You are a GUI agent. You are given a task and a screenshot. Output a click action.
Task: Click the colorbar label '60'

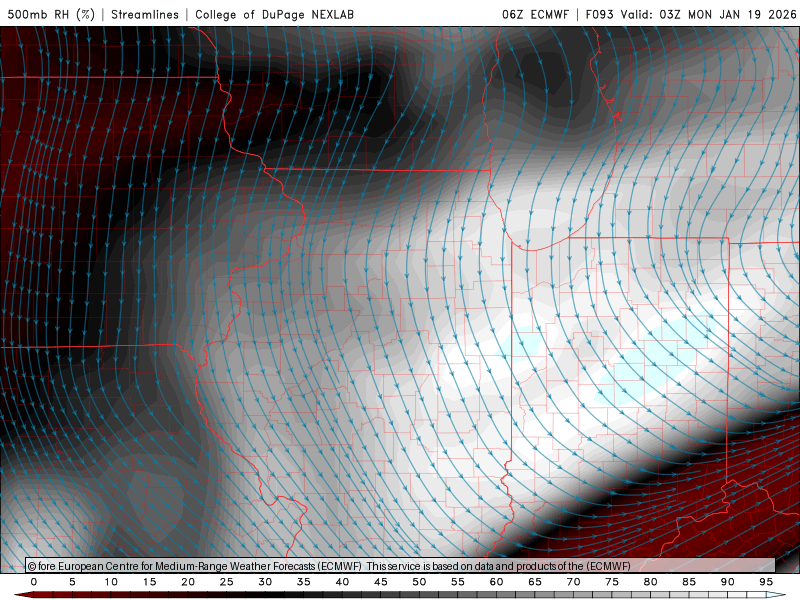[496, 582]
